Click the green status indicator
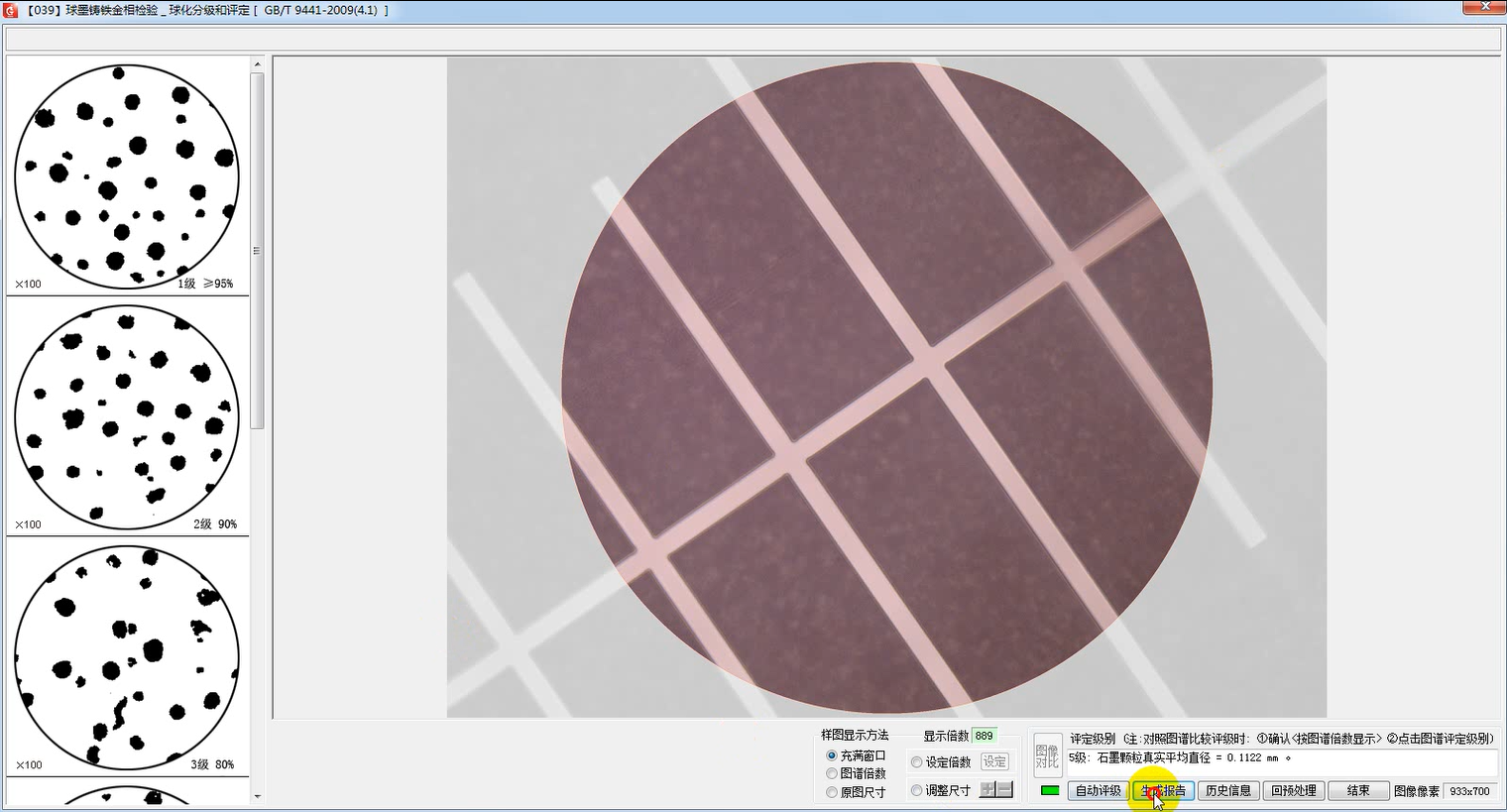Screen dimensions: 1507x812 tap(1050, 790)
